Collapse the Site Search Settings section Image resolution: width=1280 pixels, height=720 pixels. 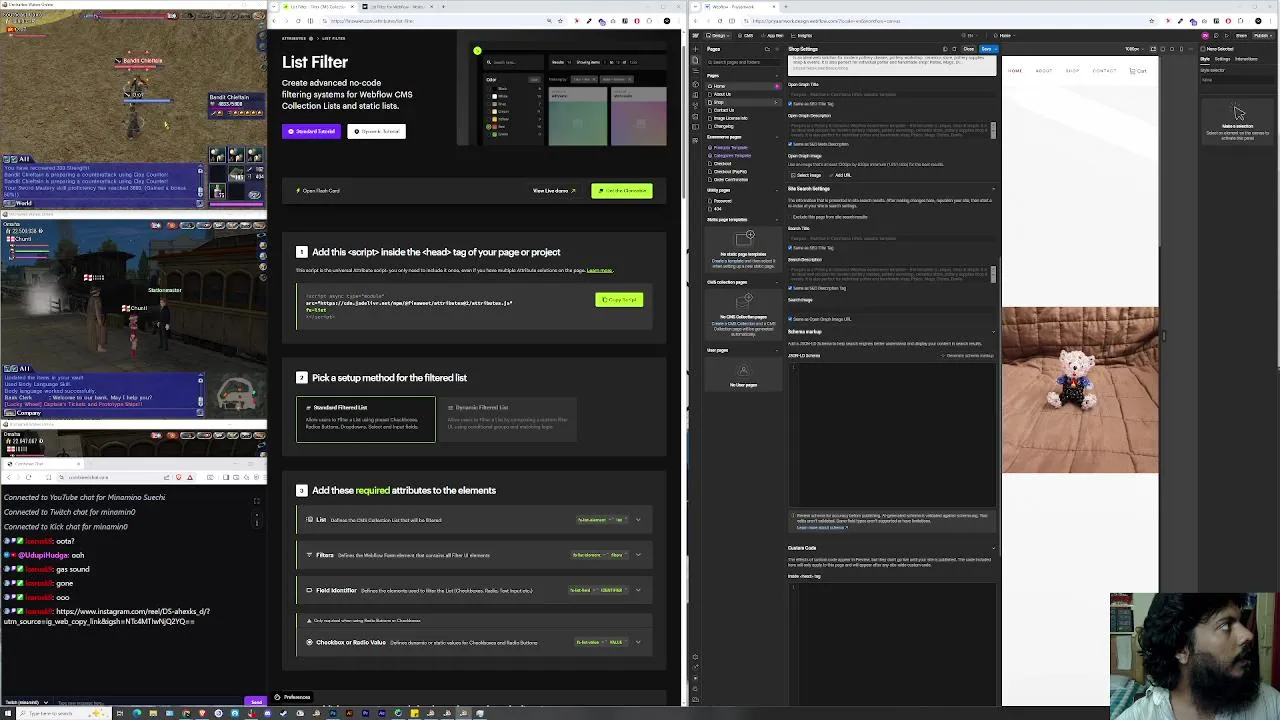(994, 189)
